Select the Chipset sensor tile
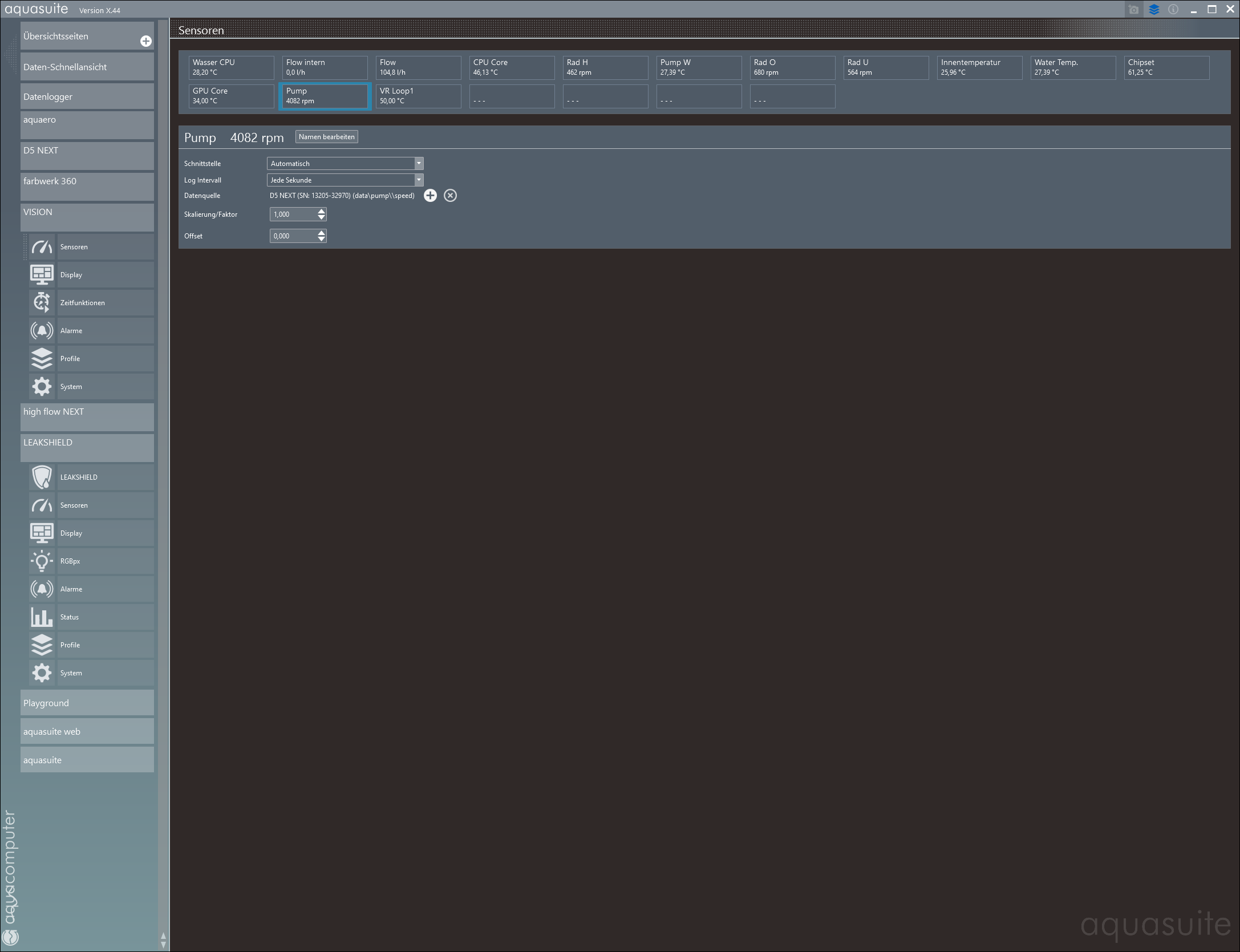Image resolution: width=1240 pixels, height=952 pixels. (1167, 67)
